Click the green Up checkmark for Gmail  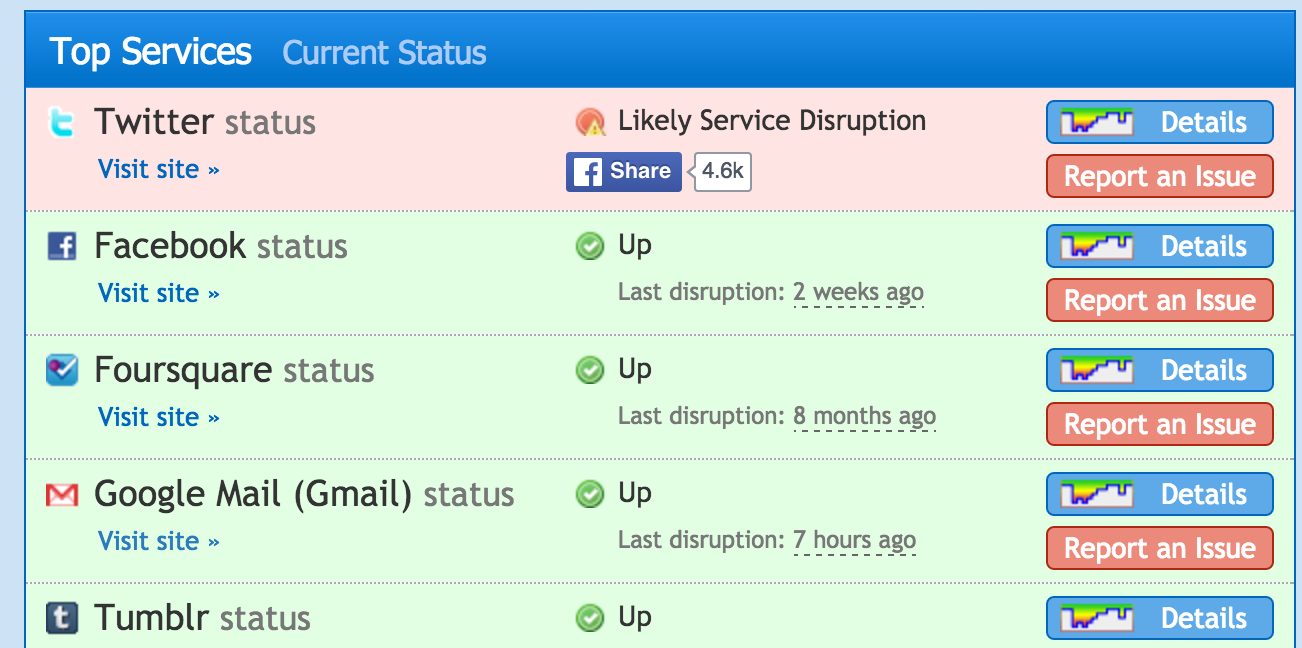591,494
